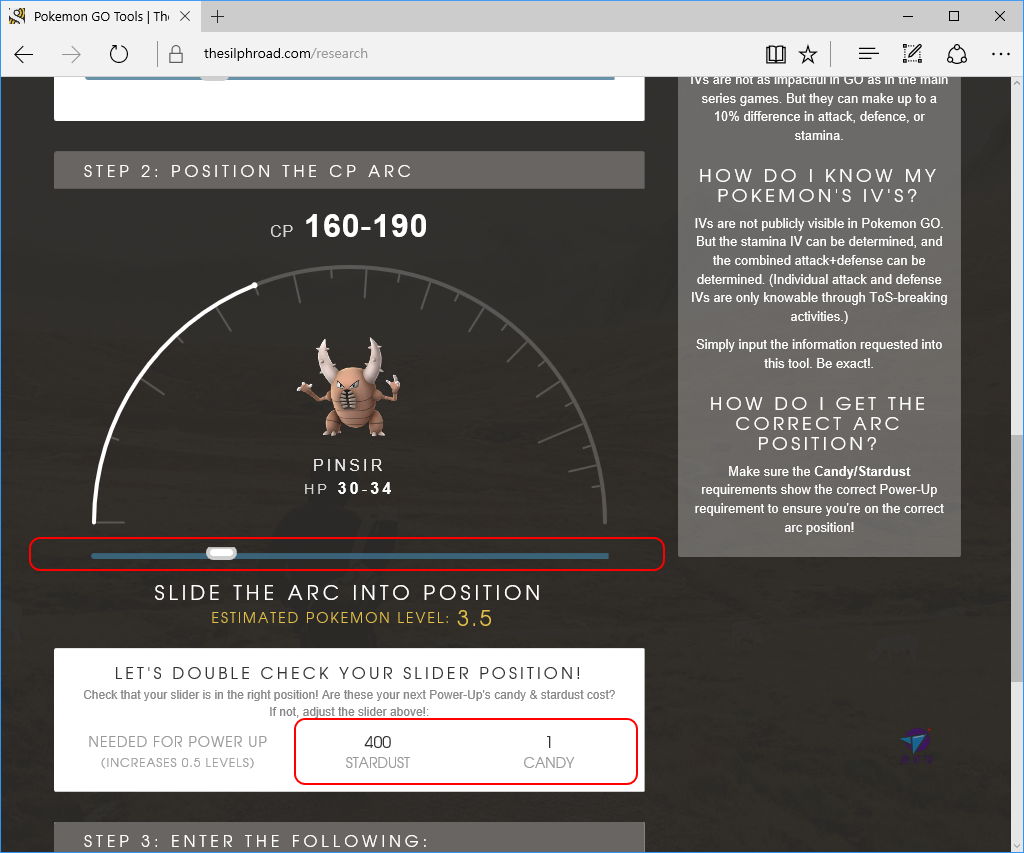Click the Pinsir pokemon image
Viewport: 1024px width, 853px height.
point(349,387)
